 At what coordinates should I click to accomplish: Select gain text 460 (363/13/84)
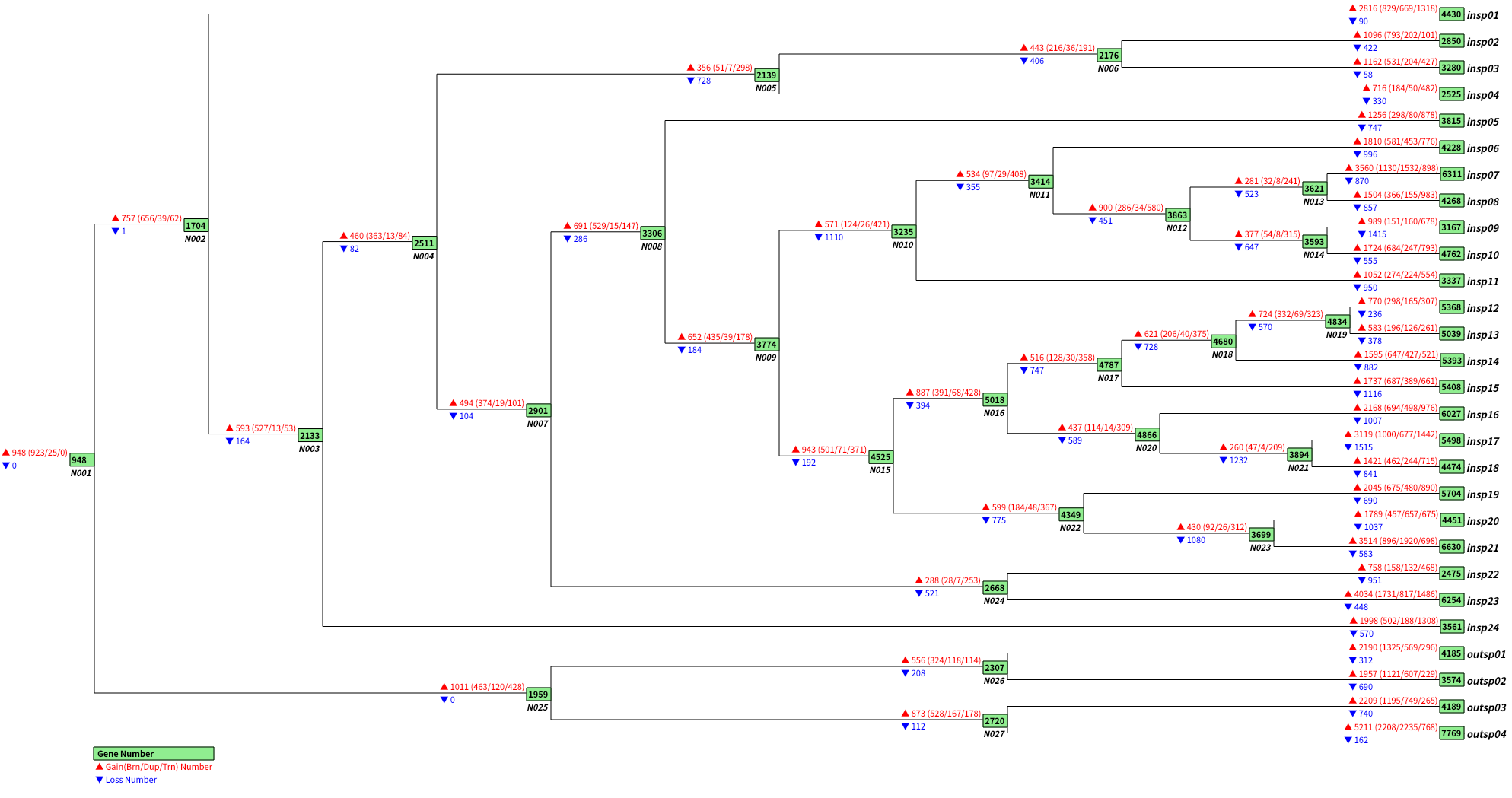pos(380,236)
